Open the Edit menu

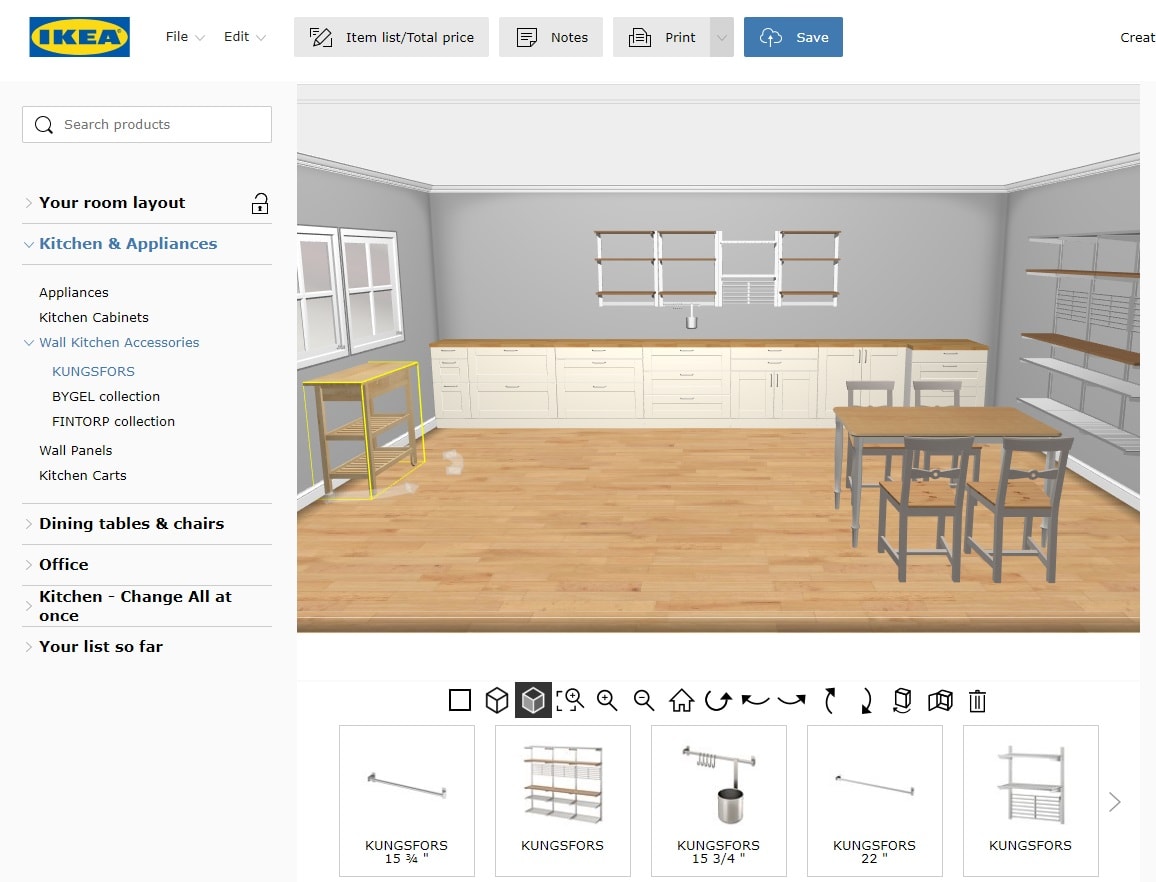pos(245,37)
